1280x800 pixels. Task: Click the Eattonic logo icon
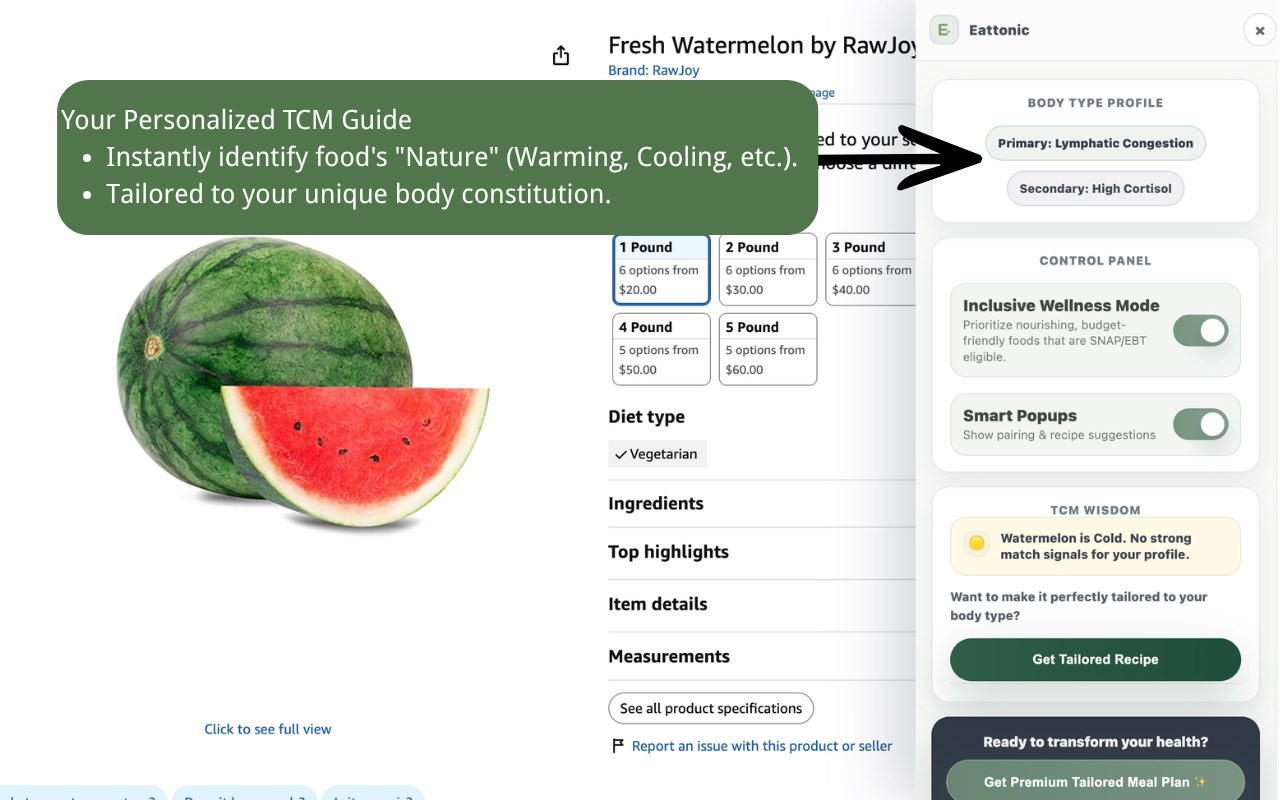click(x=943, y=30)
